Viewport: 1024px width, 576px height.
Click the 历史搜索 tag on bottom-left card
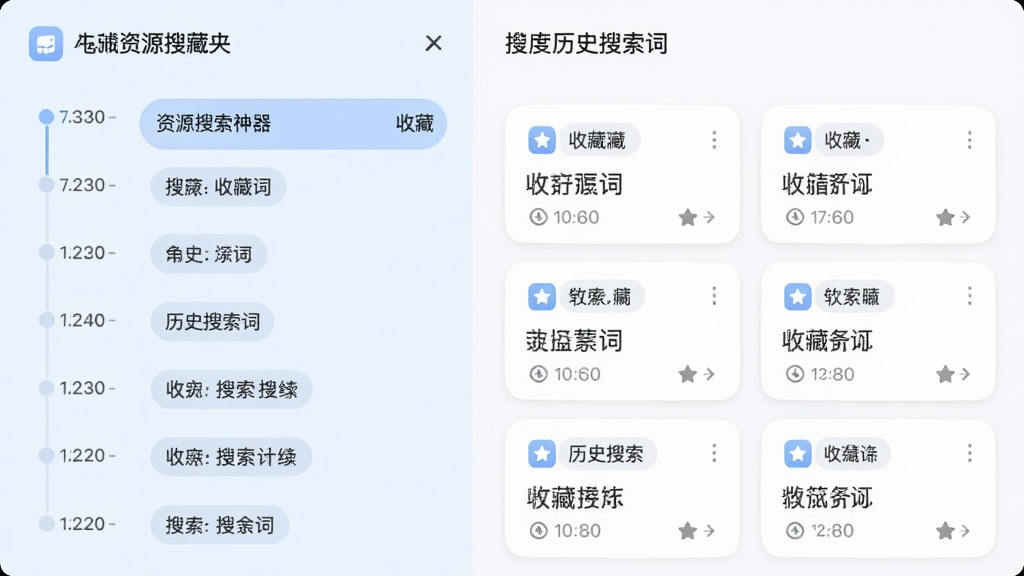pos(605,454)
